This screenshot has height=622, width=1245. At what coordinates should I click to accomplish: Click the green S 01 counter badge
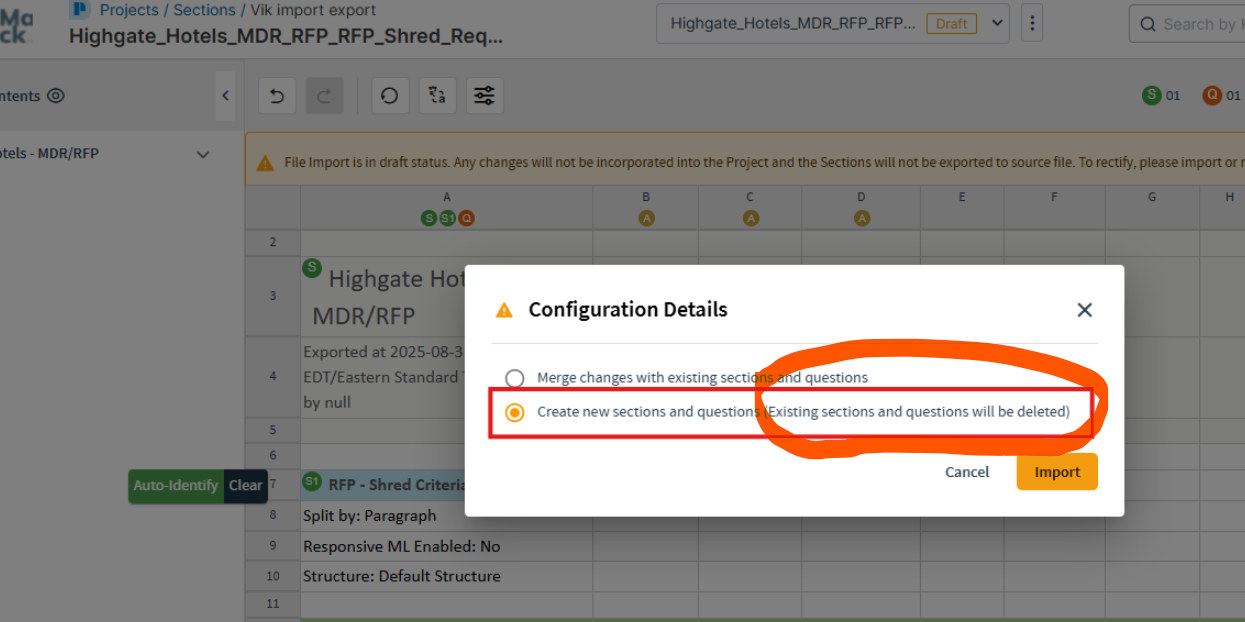[x=1162, y=96]
